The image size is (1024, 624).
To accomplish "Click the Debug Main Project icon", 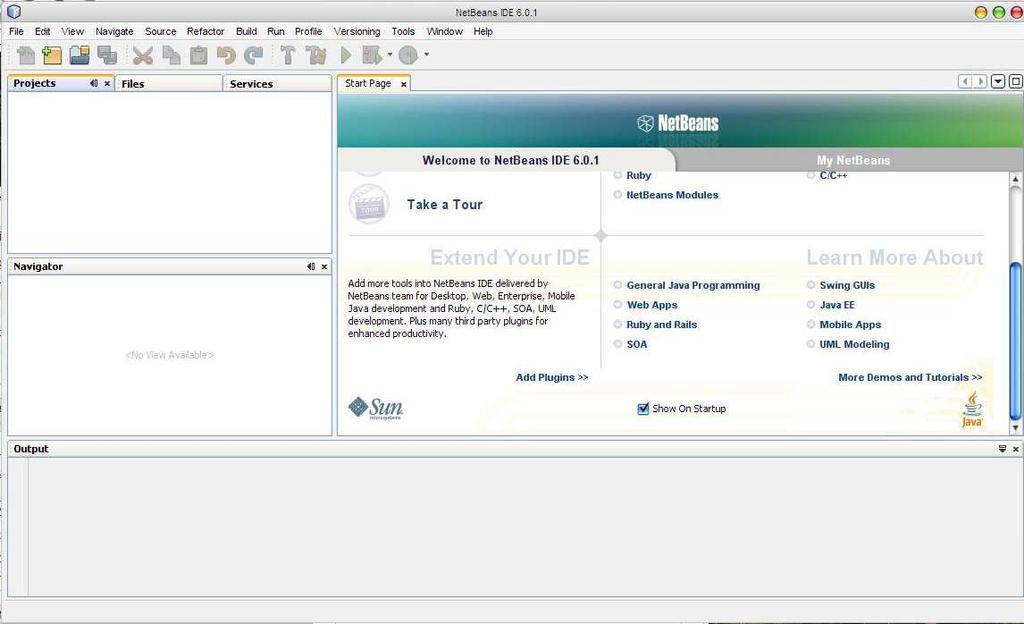I will click(x=372, y=55).
